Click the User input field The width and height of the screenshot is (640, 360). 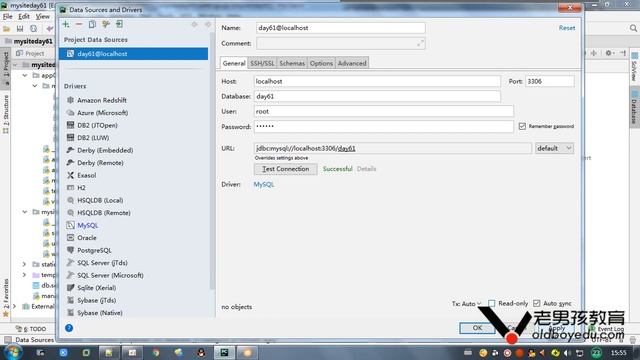[x=383, y=111]
